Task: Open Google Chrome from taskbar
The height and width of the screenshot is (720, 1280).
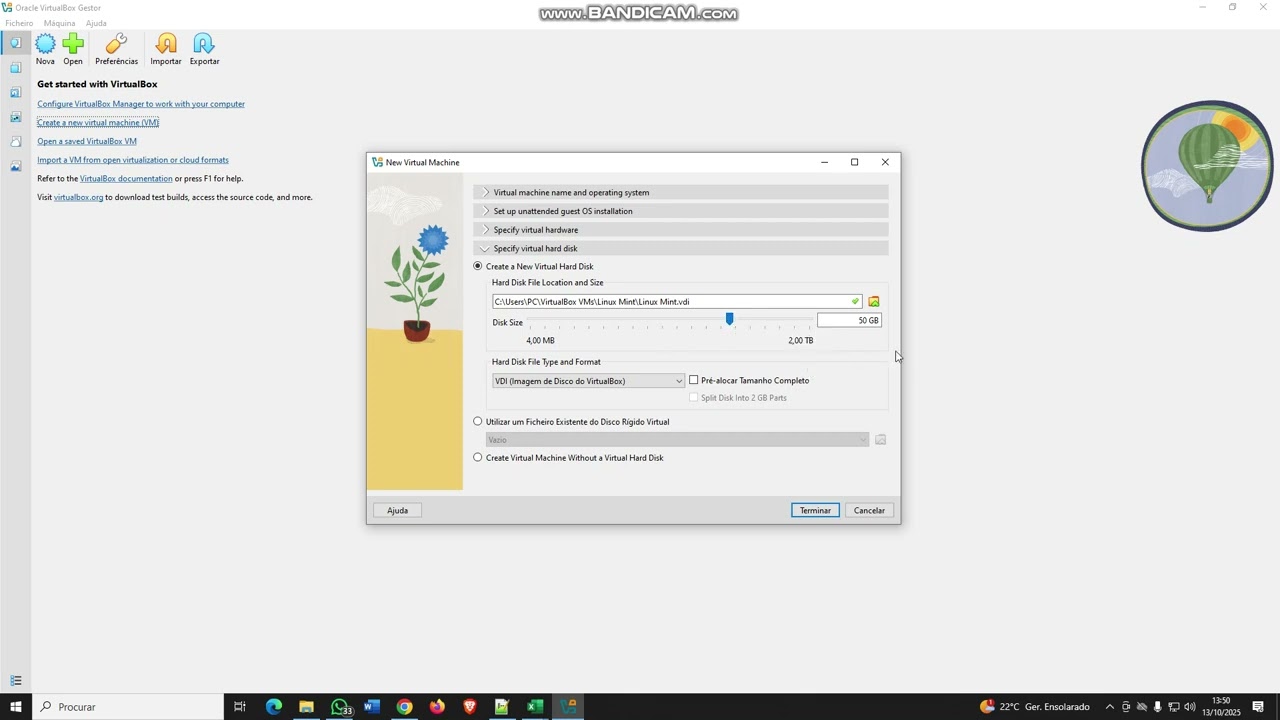Action: 404,707
